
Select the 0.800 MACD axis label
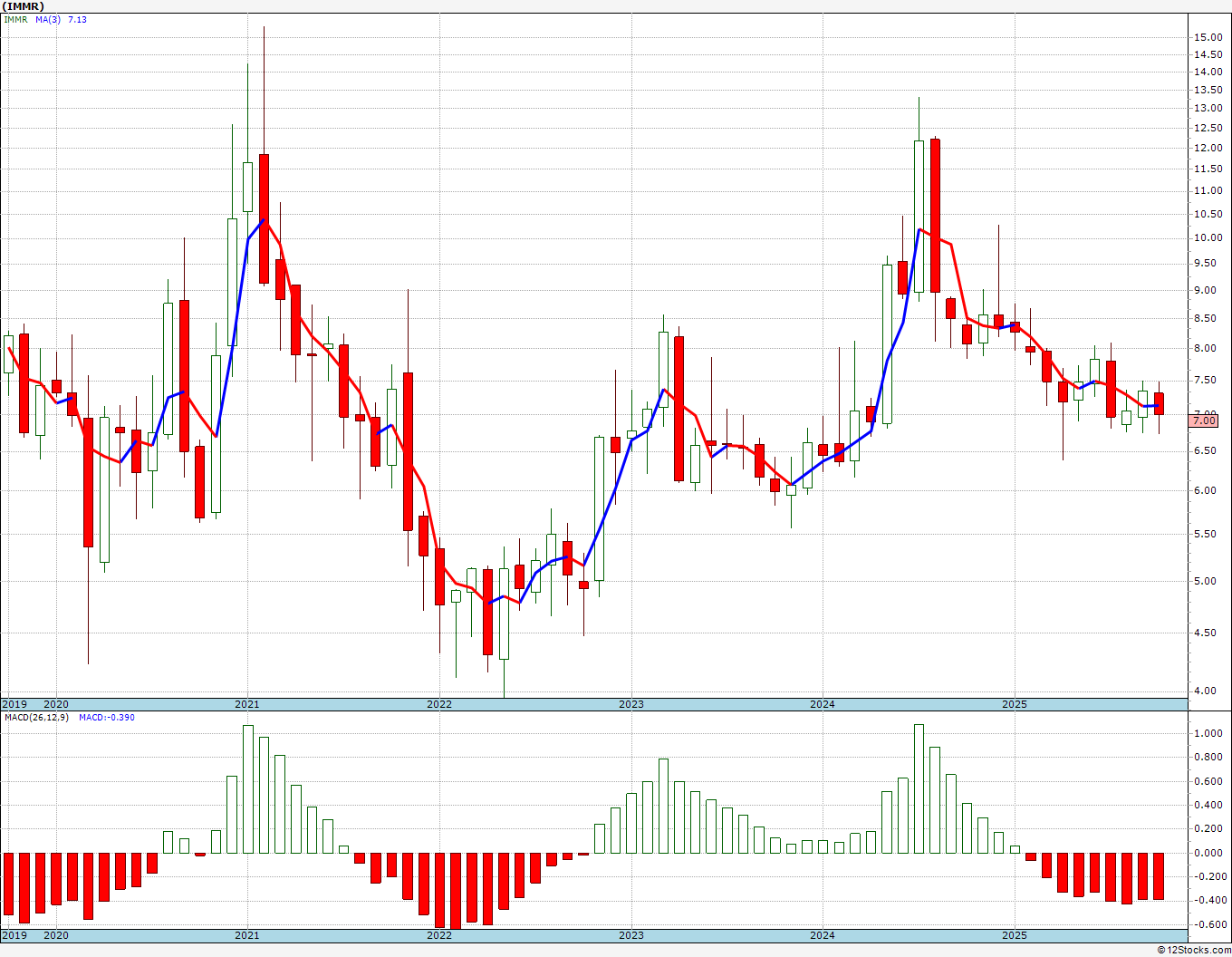point(1209,758)
